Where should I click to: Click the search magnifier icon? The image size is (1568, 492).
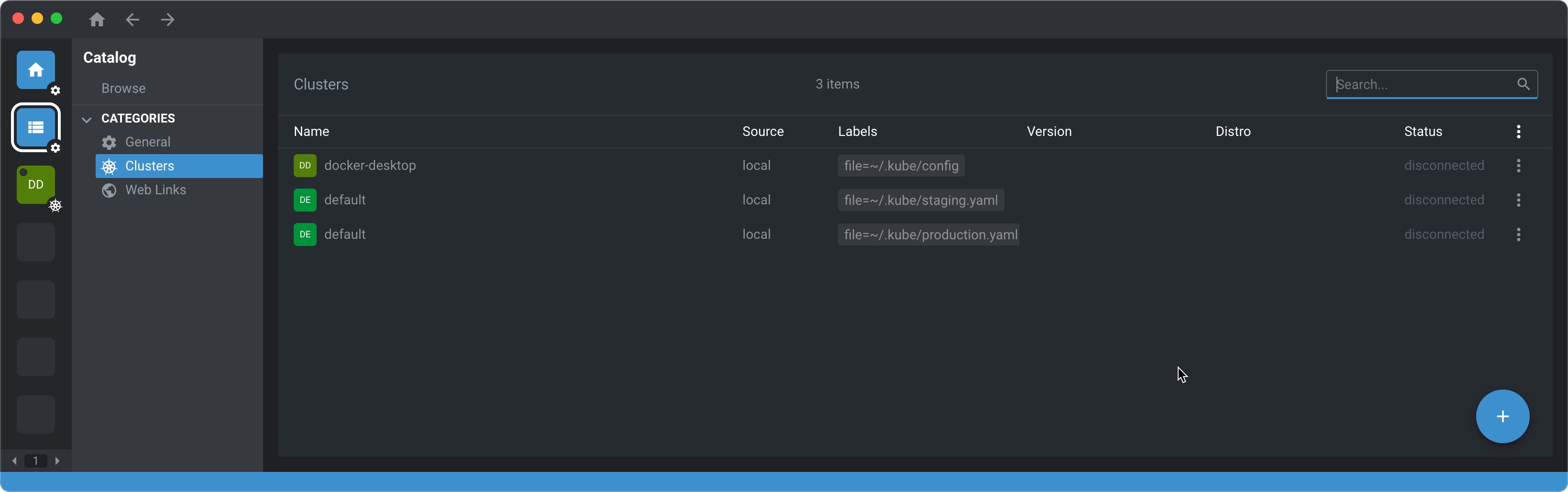coord(1524,84)
